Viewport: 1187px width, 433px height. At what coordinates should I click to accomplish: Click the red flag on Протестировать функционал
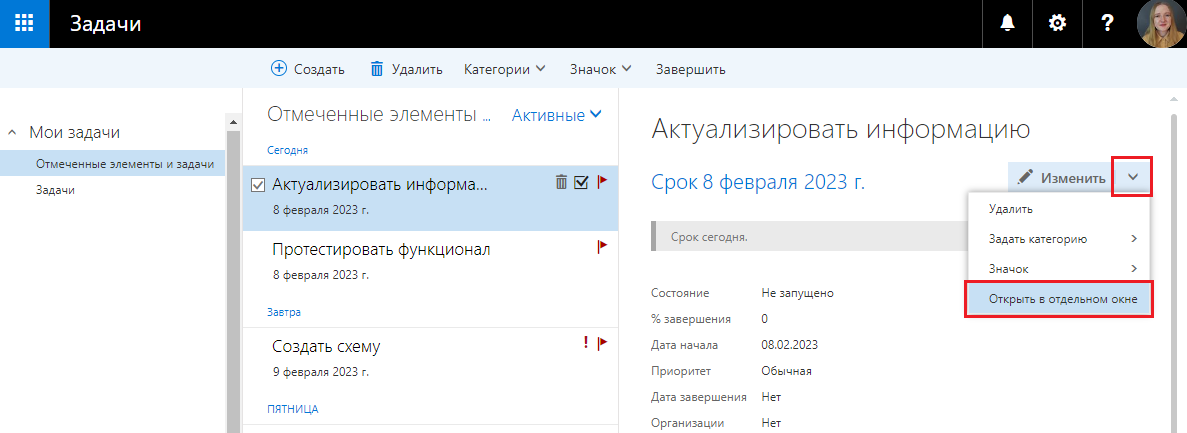point(602,246)
